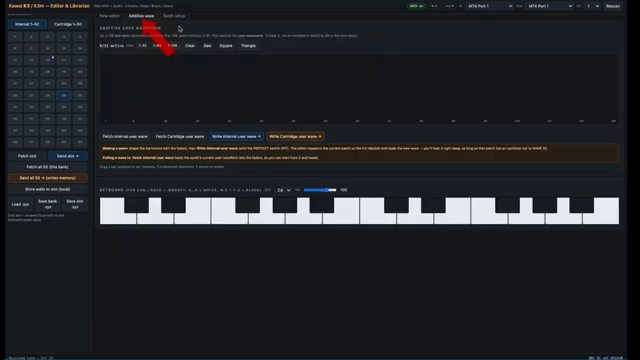Toggle the MIDI on status pill
The width and height of the screenshot is (640, 360).
(x=416, y=6)
